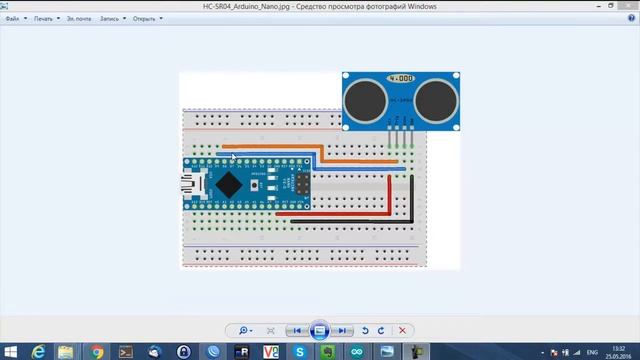The width and height of the screenshot is (640, 360).
Task: Click the Arduino Nano board in the picture
Action: (247, 184)
